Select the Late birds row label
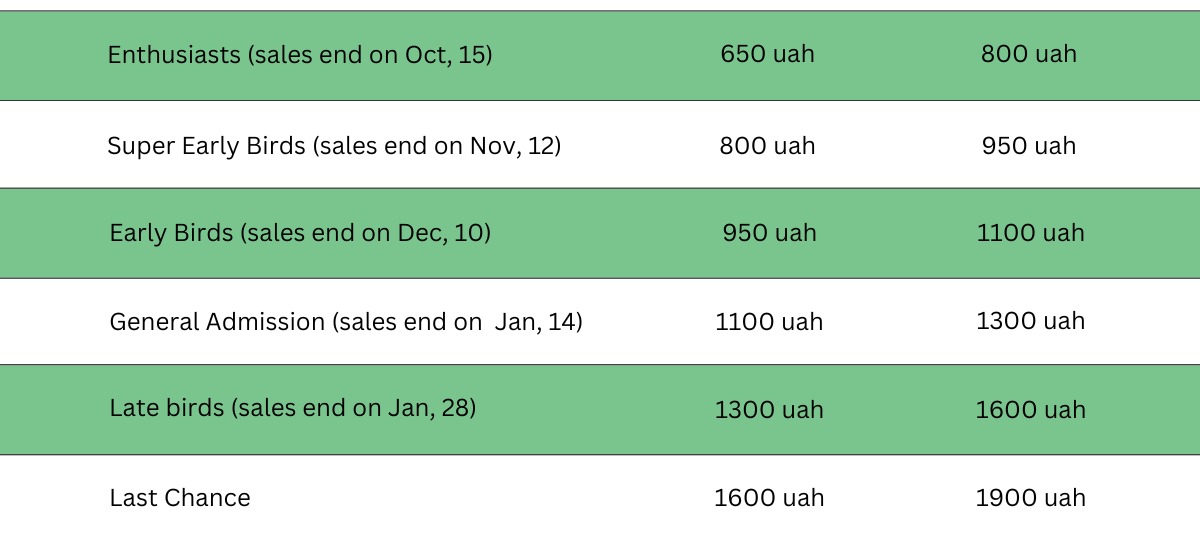Screen dimensions: 1200x543 pyautogui.click(x=293, y=408)
